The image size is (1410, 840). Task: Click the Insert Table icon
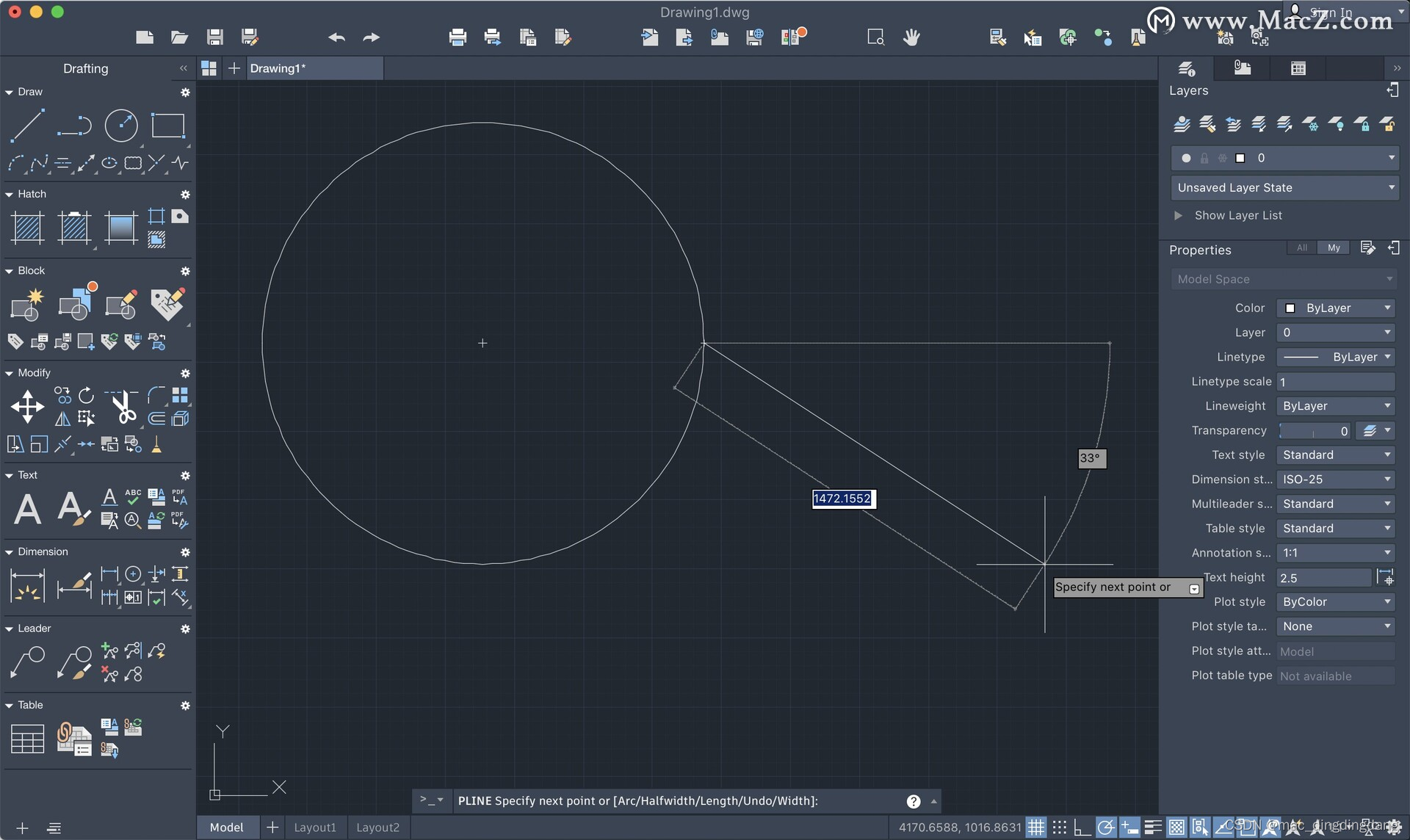pos(28,739)
